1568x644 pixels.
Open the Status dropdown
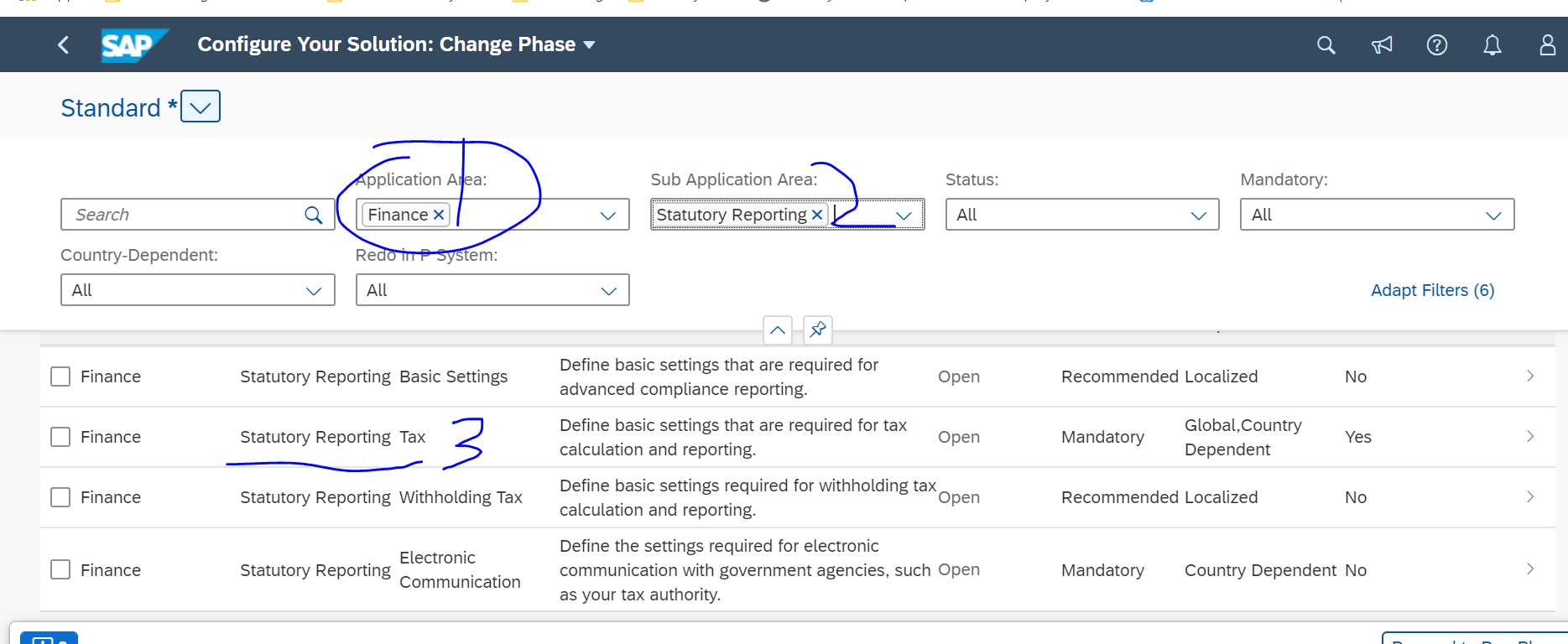pos(1199,215)
